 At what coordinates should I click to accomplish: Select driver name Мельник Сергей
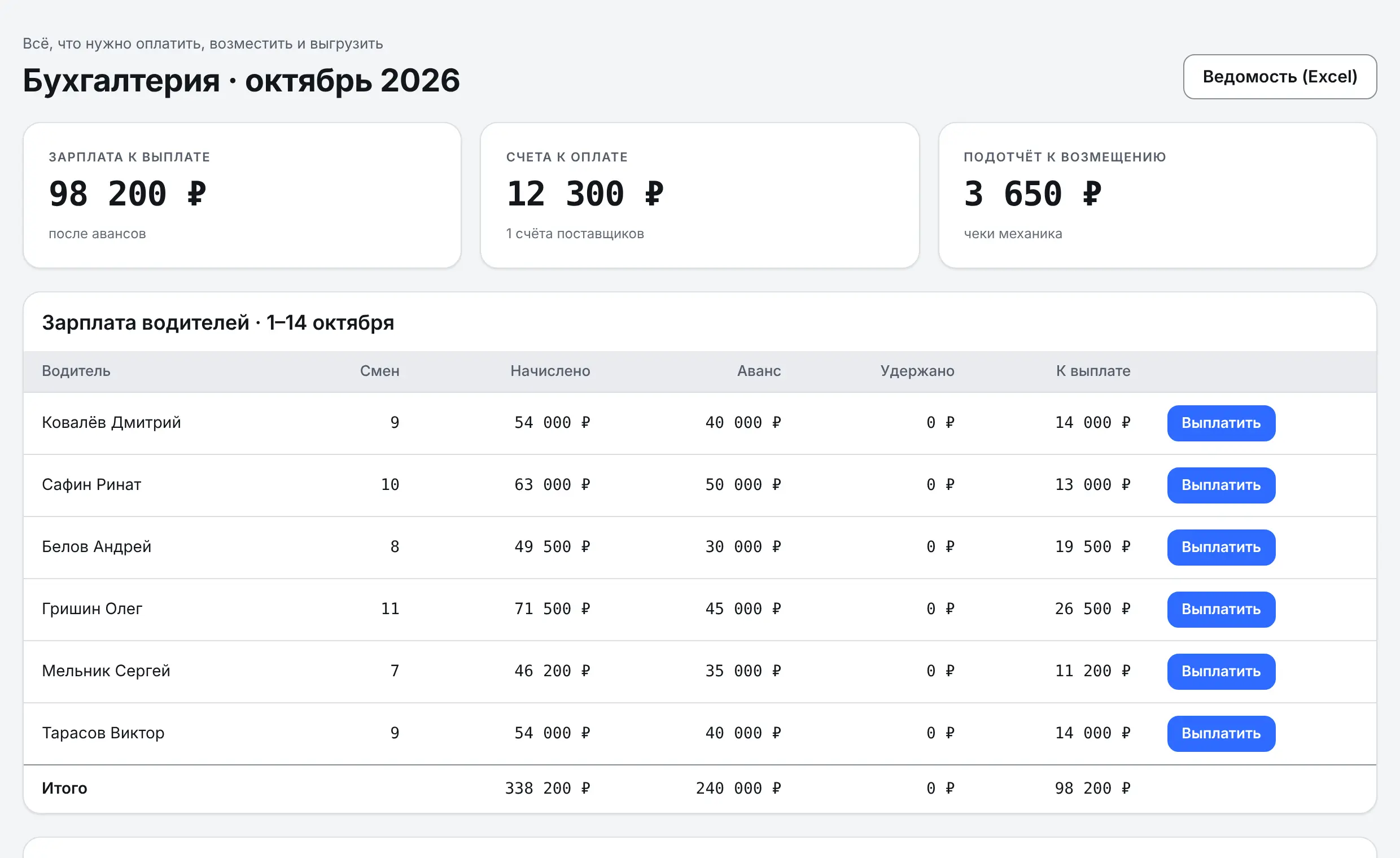pos(106,671)
